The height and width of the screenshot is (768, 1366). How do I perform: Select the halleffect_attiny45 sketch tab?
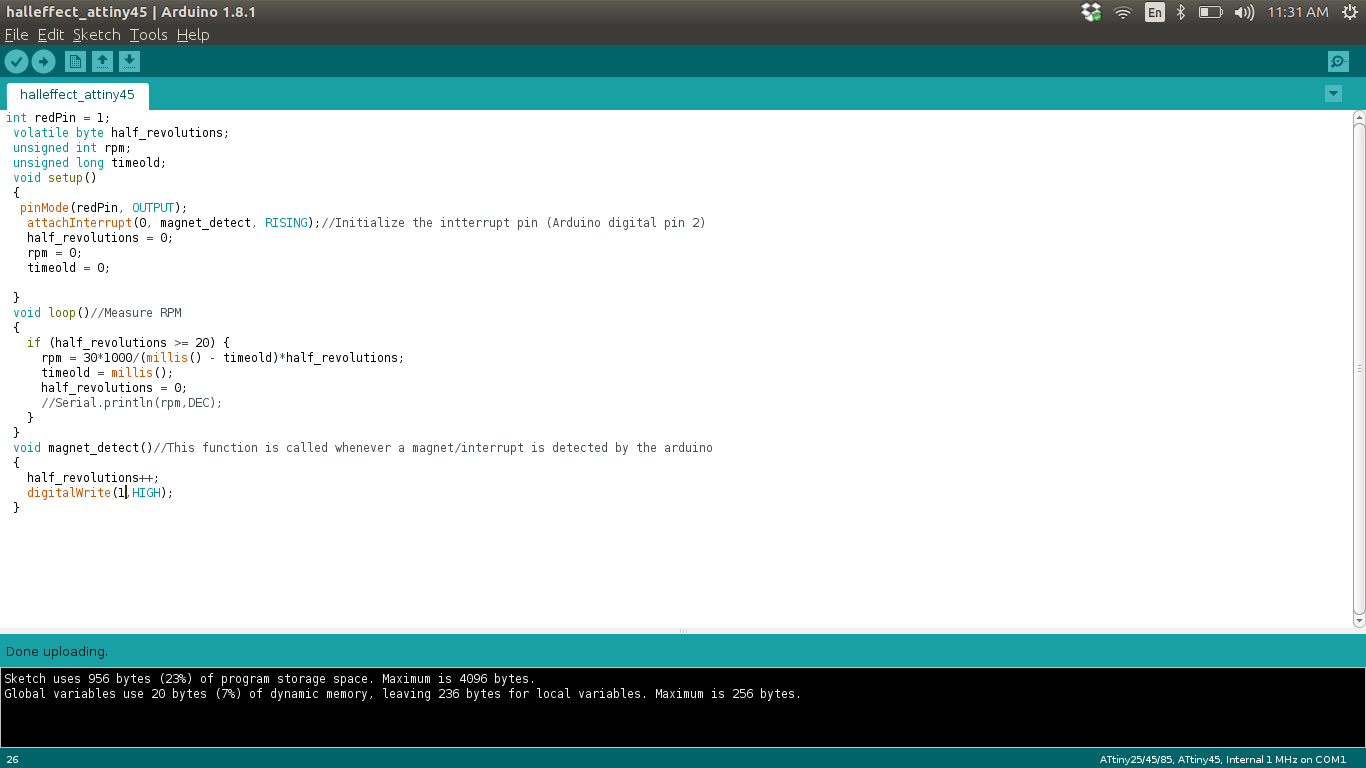pos(77,95)
